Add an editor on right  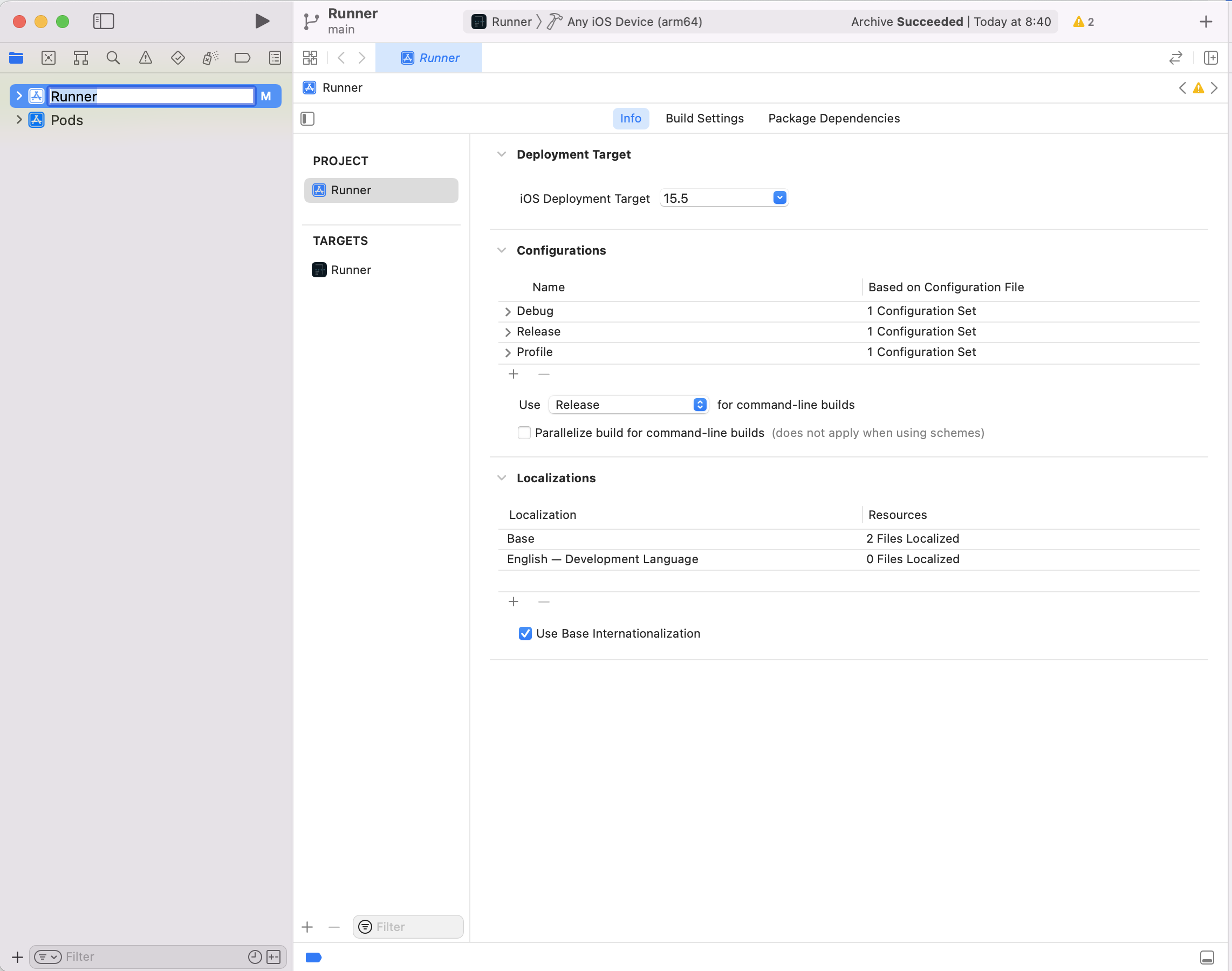(x=1211, y=57)
